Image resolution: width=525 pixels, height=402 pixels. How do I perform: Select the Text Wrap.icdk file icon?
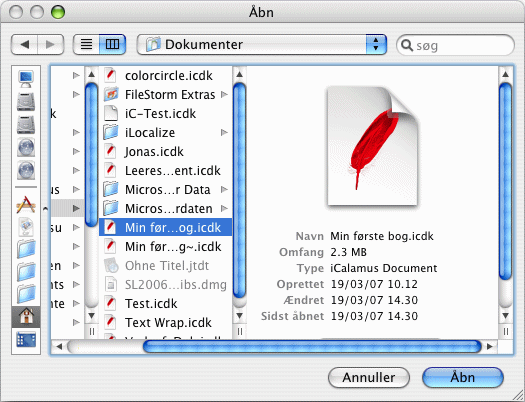[110, 323]
